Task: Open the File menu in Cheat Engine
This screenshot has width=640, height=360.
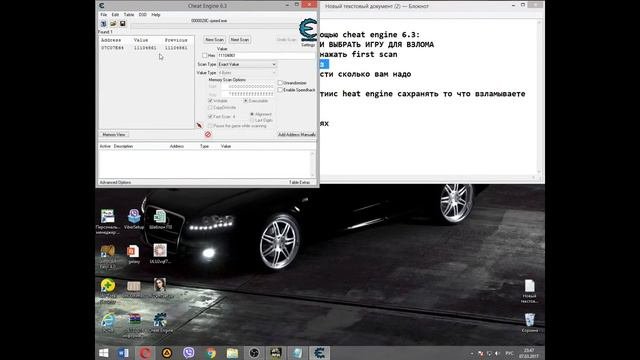Action: coord(104,15)
